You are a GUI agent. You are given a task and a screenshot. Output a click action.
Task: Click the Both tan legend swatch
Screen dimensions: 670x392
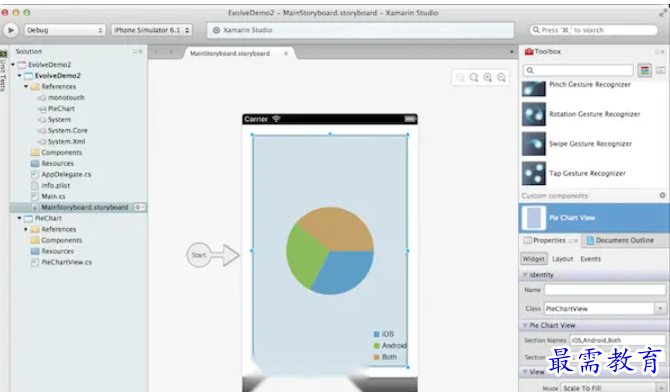point(376,357)
